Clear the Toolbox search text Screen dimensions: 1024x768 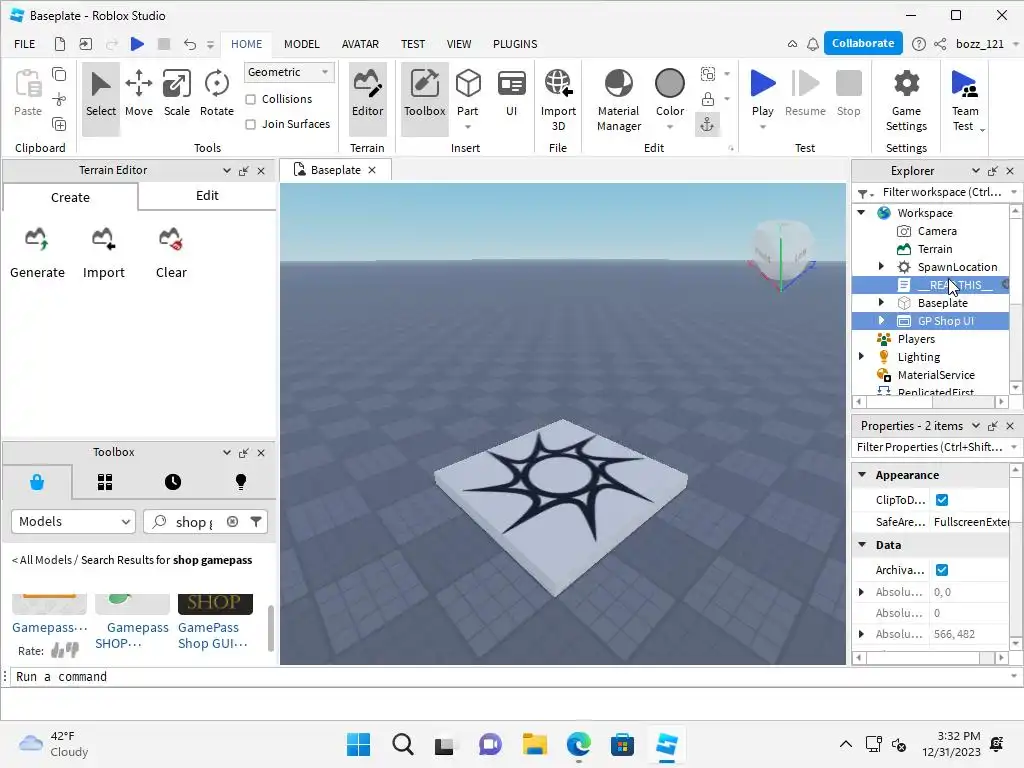[232, 521]
